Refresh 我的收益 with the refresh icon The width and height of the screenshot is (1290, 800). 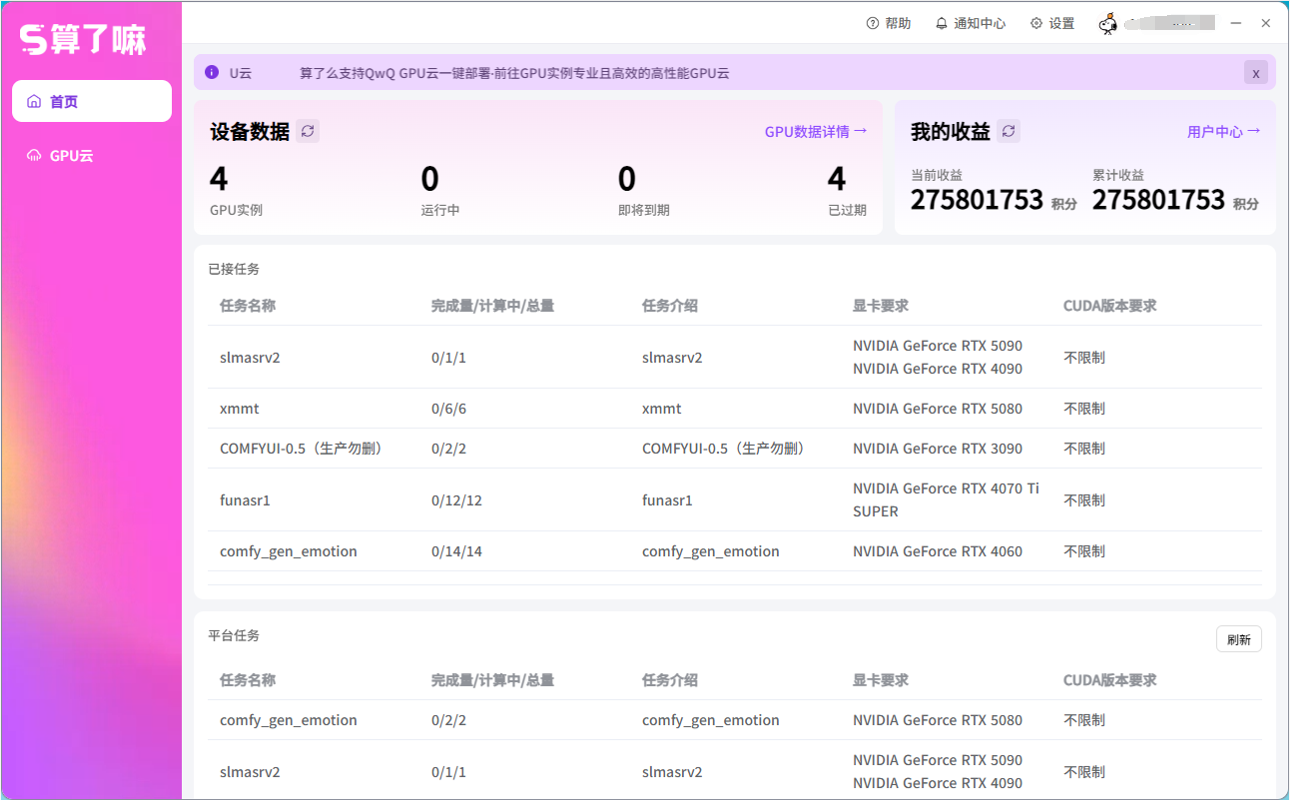tap(1008, 131)
